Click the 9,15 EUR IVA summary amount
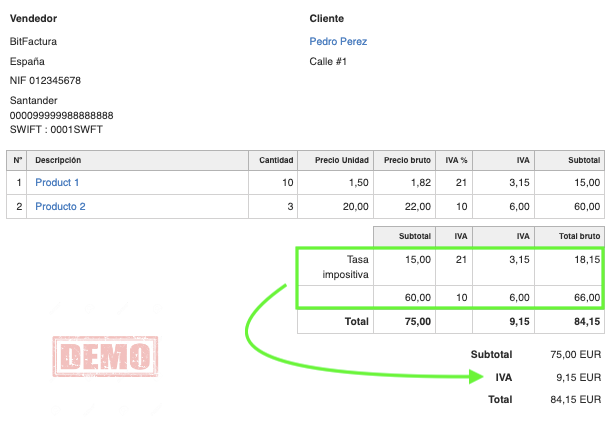The width and height of the screenshot is (613, 427). [581, 377]
